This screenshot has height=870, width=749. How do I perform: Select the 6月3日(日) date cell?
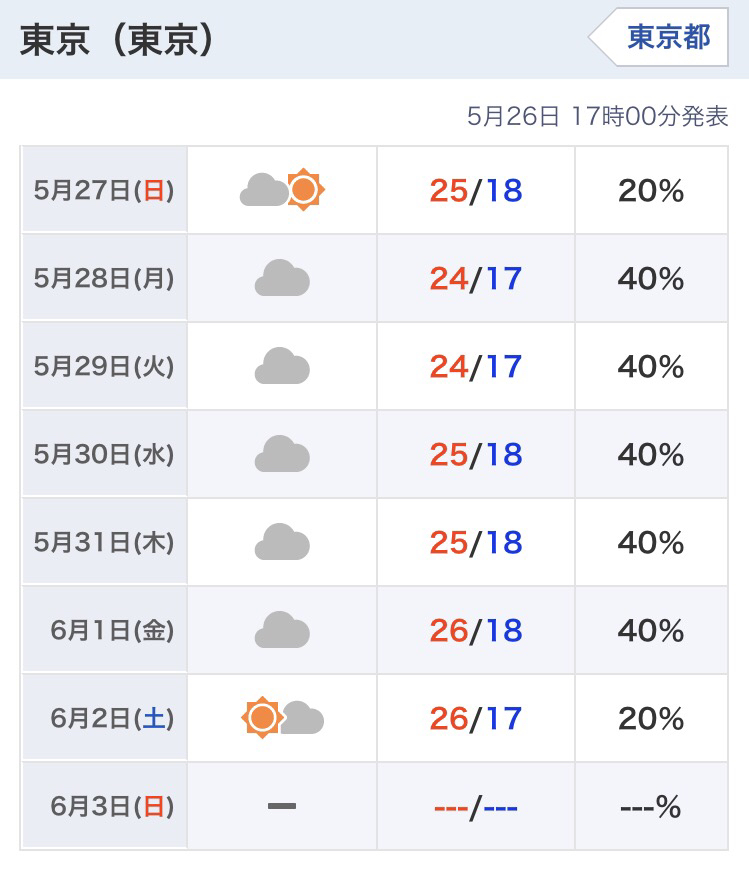click(111, 806)
